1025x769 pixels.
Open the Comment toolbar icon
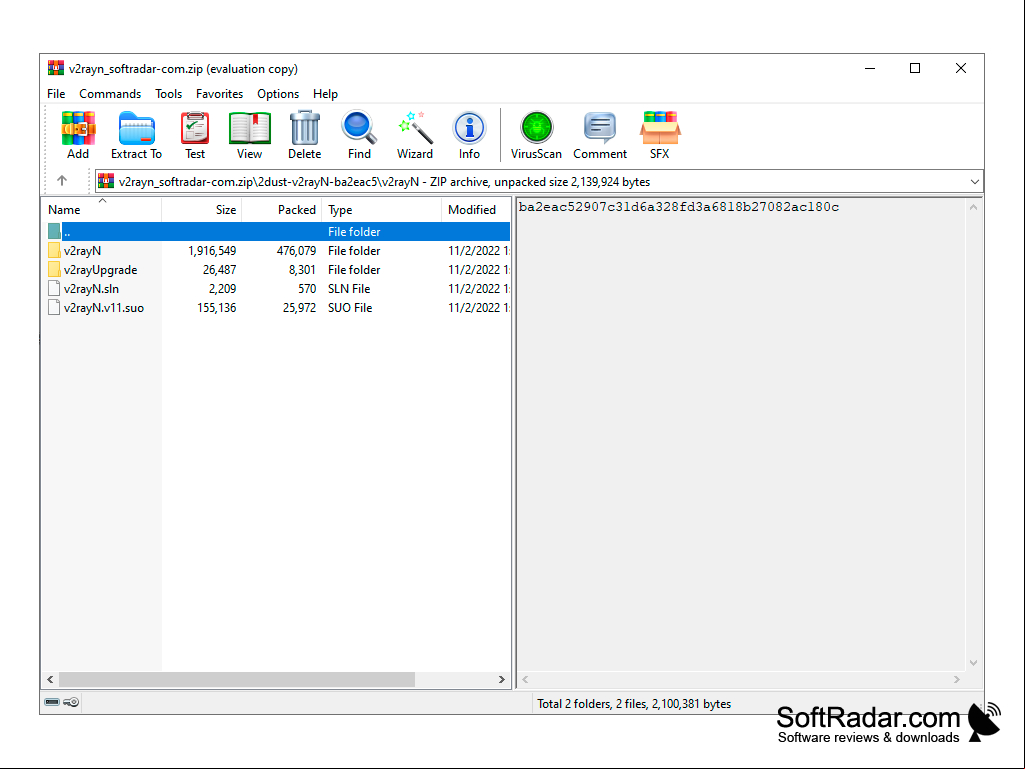pyautogui.click(x=600, y=128)
